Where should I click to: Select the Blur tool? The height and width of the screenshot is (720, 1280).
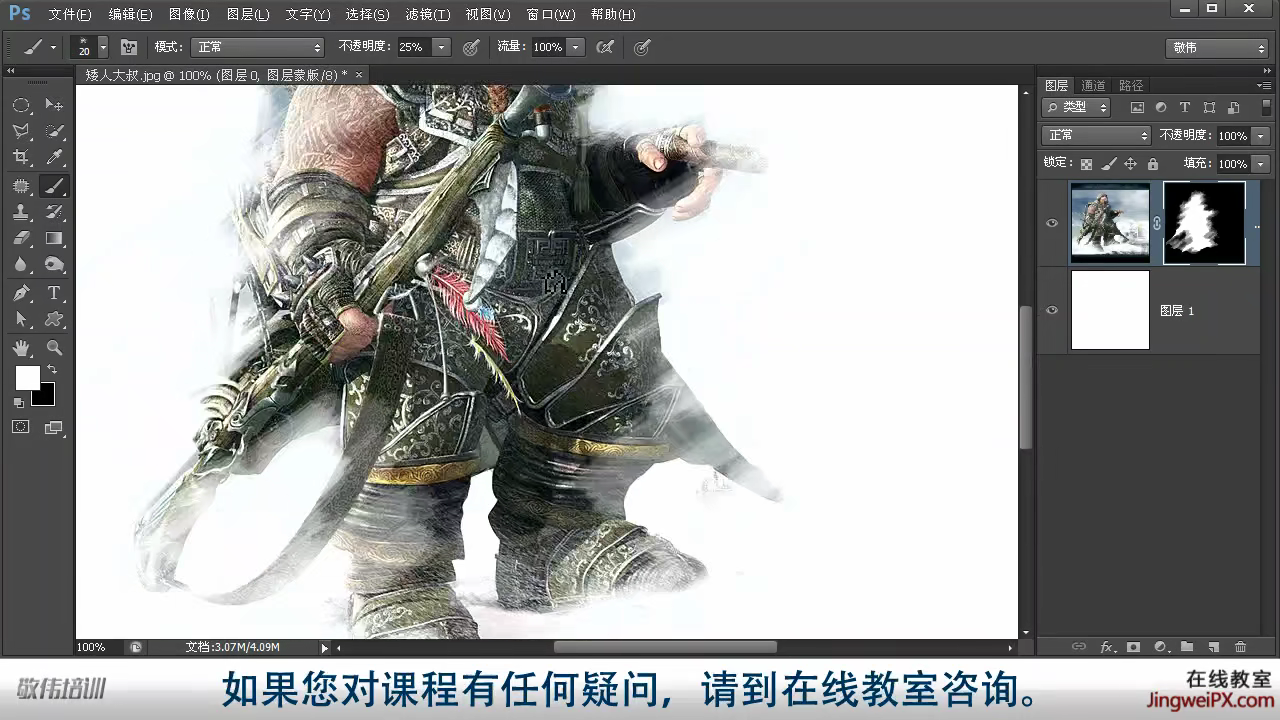(21, 264)
